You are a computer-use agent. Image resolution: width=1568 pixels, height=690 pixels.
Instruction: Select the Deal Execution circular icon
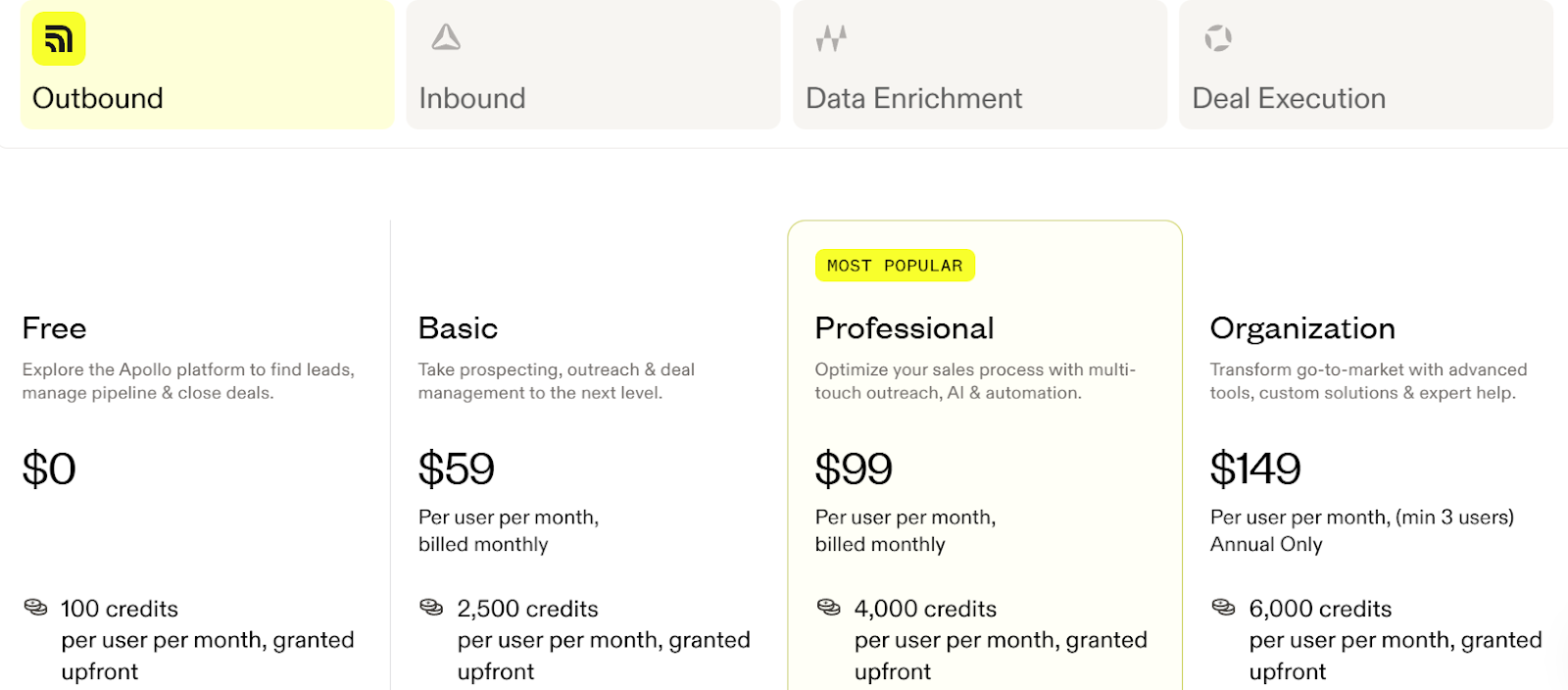coord(1218,36)
